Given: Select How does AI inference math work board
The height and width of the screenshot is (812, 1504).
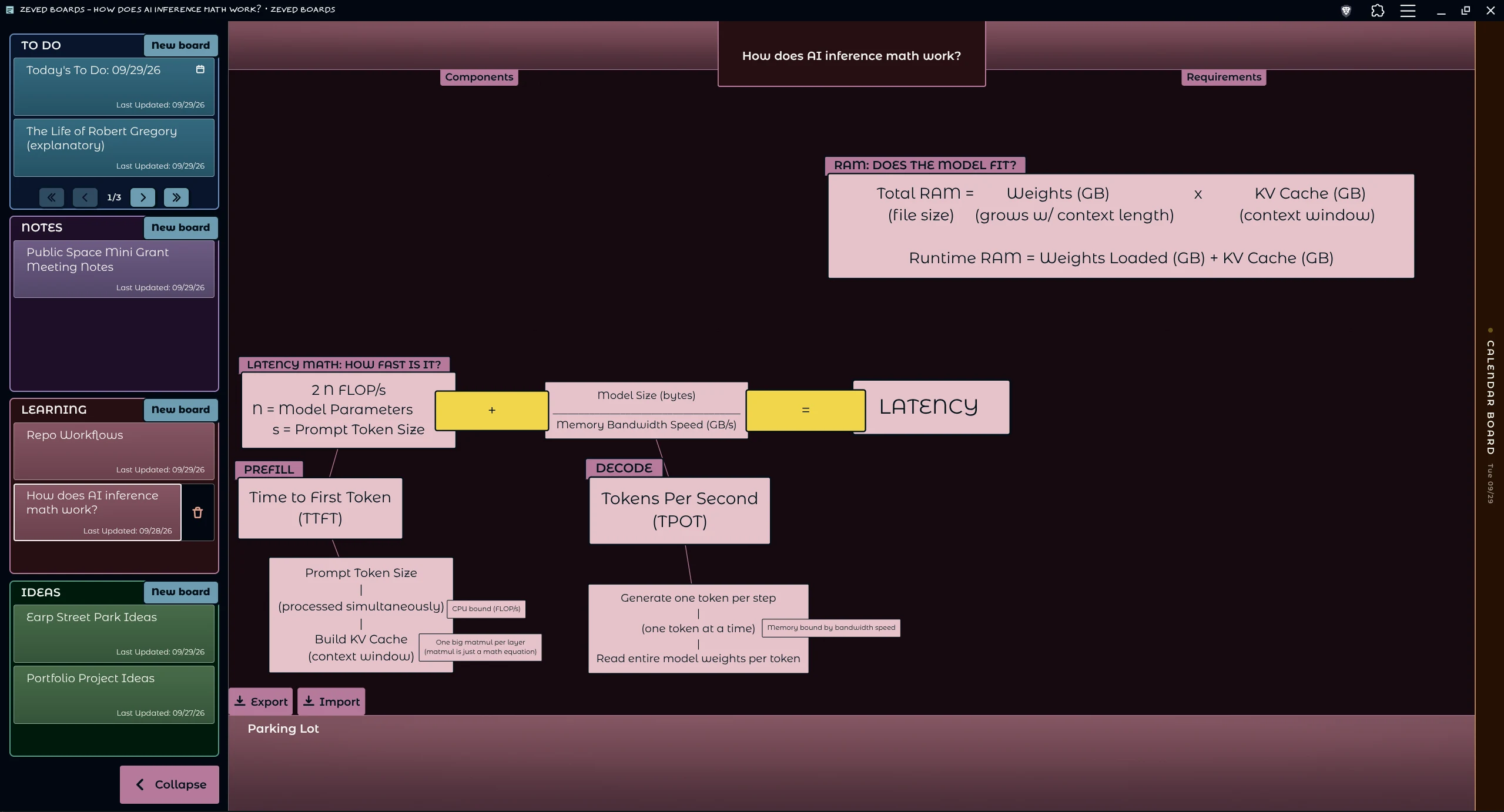Looking at the screenshot, I should click(98, 512).
